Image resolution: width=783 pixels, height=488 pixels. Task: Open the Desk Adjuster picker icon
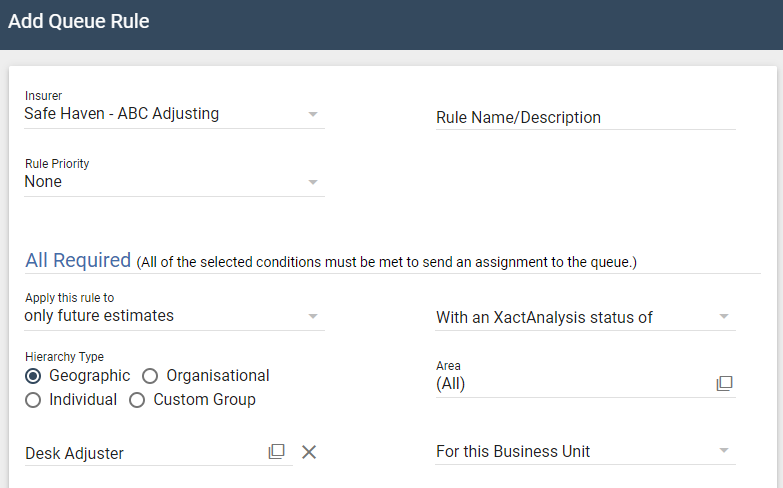(277, 452)
